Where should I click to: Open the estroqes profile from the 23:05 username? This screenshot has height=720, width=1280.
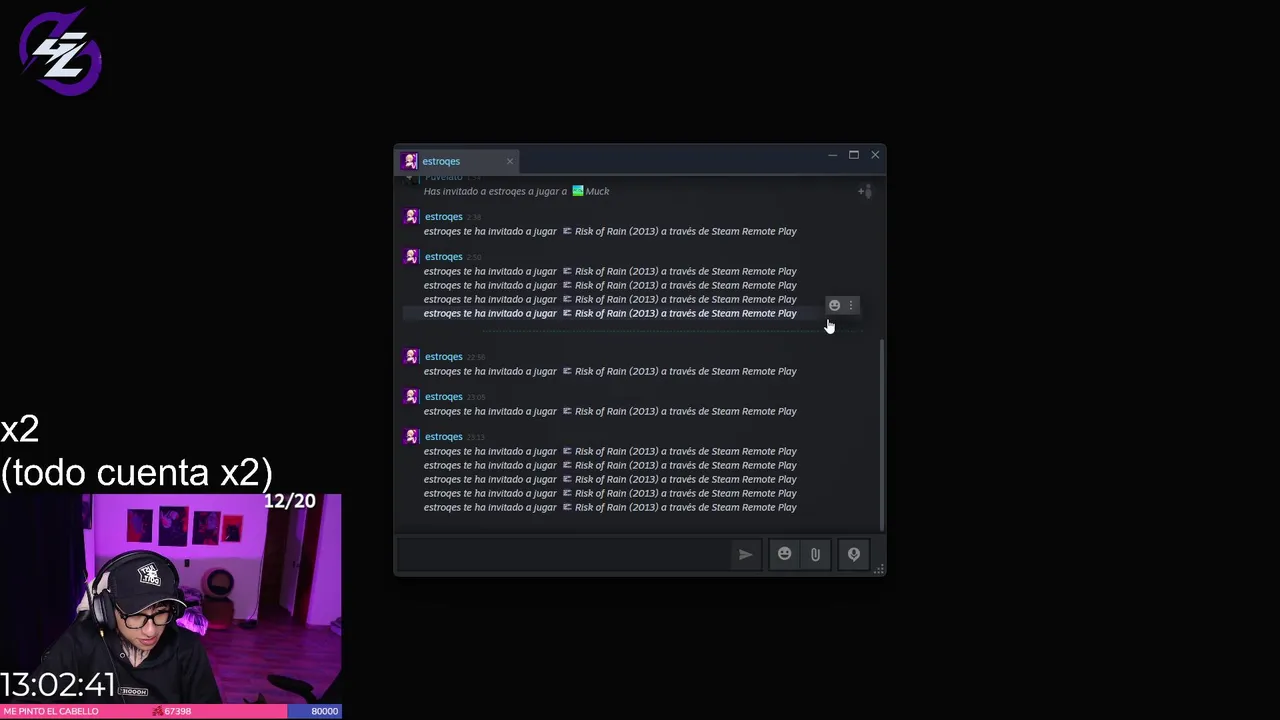[x=443, y=397]
